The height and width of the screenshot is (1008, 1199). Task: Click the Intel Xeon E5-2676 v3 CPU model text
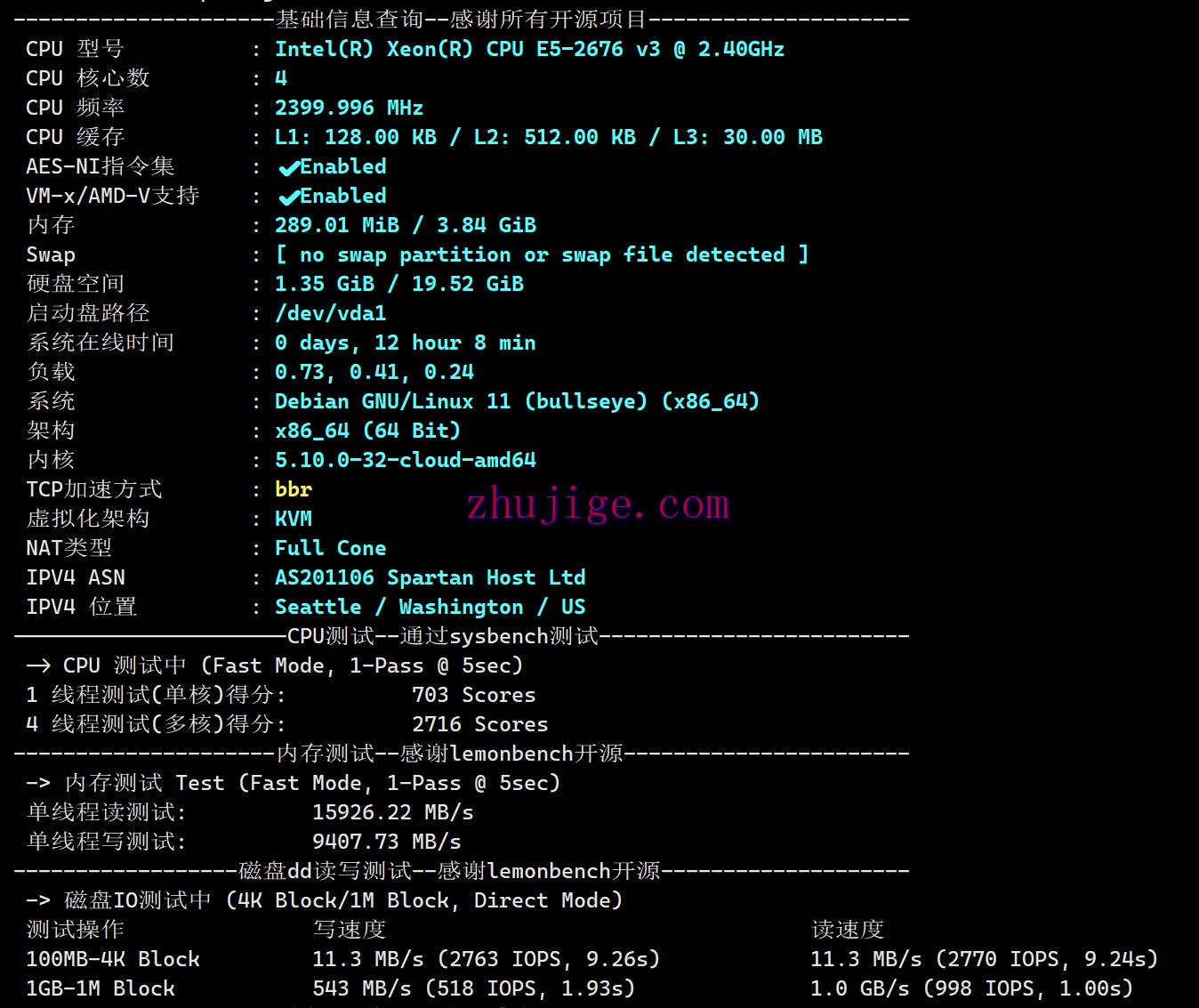(529, 49)
